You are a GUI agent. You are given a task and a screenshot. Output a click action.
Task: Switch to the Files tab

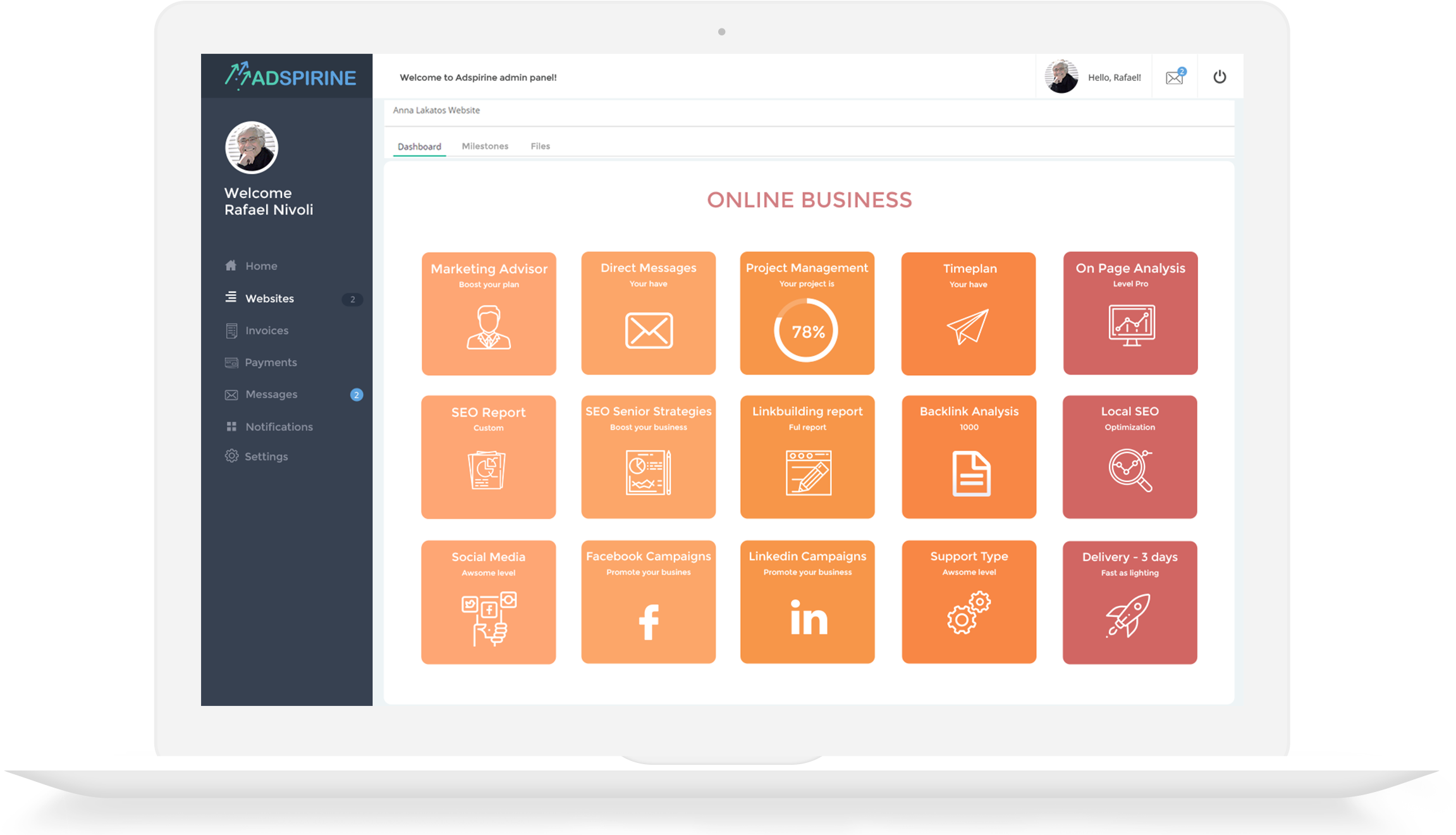coord(540,146)
